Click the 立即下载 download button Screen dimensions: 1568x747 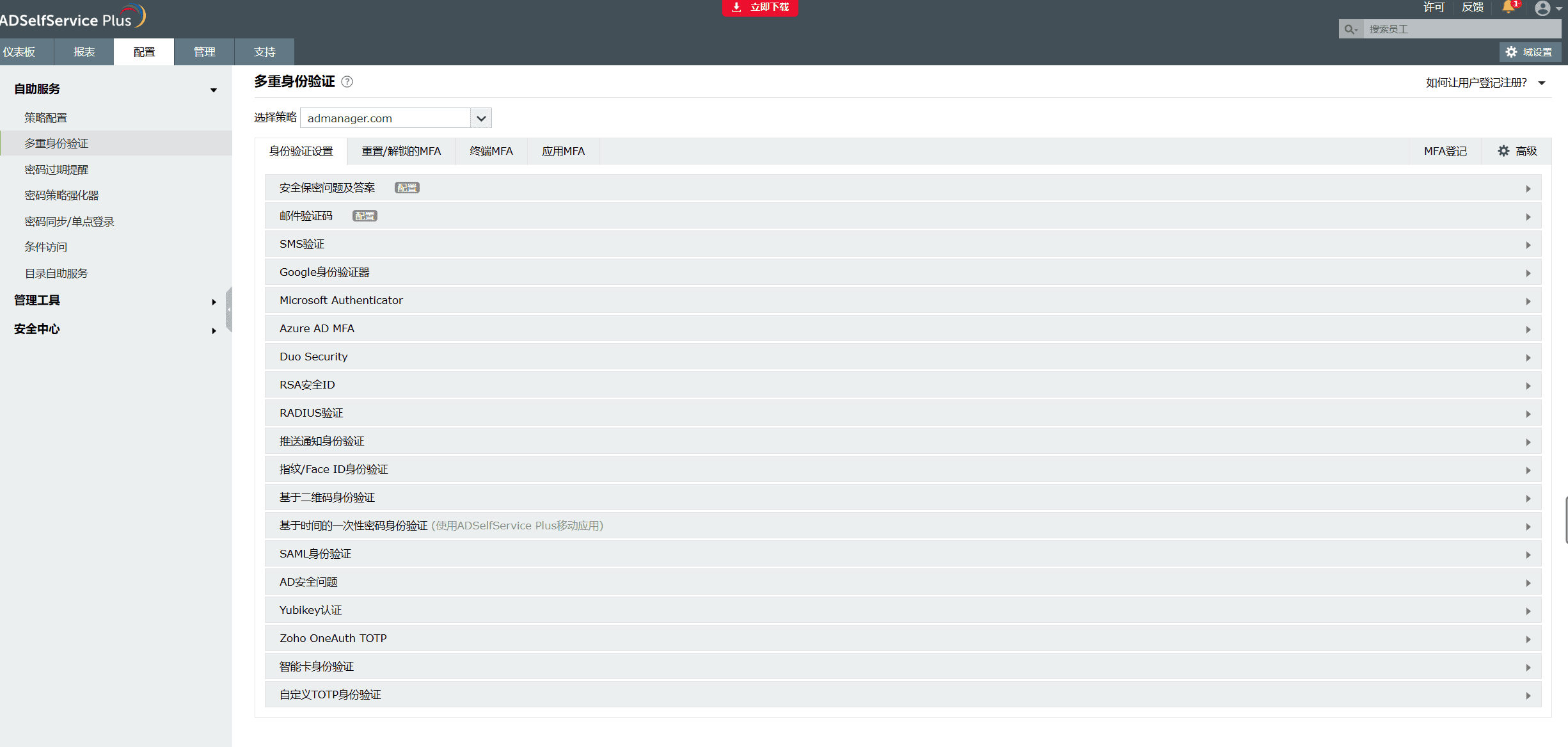(760, 7)
